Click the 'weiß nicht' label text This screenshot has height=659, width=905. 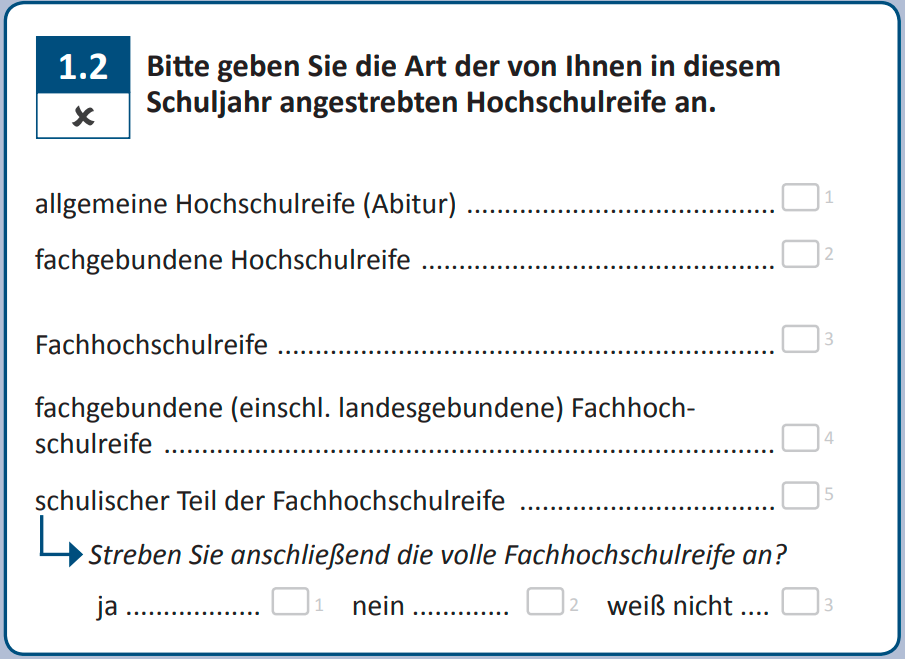coord(669,607)
